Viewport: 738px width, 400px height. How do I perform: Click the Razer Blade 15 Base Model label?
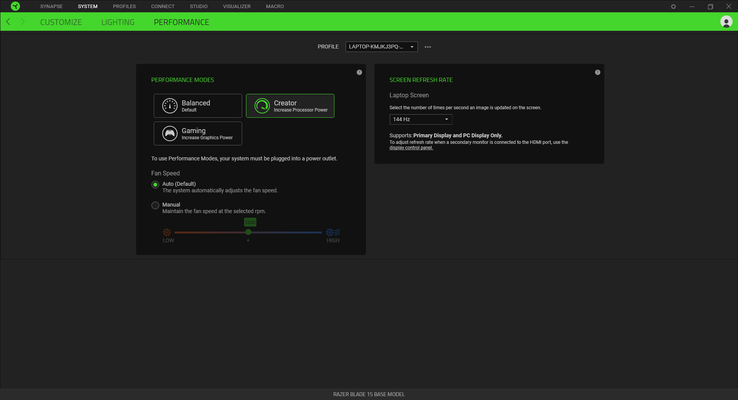coord(369,394)
